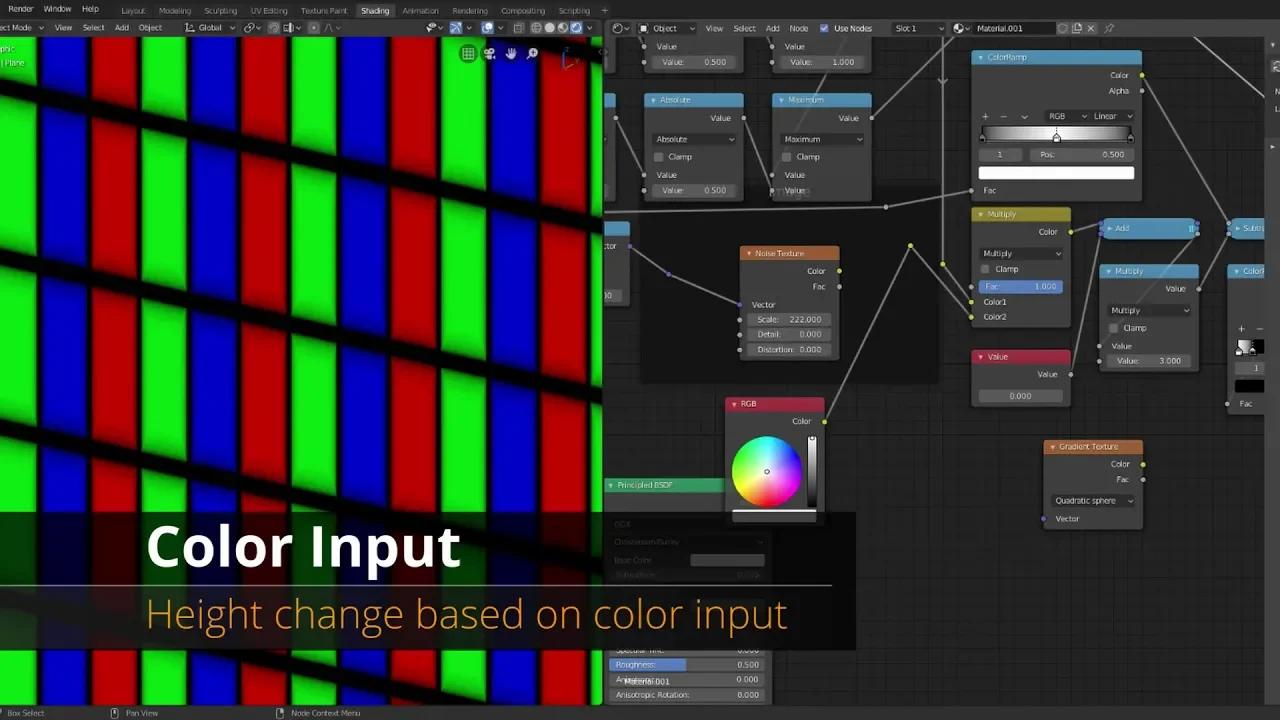Click the hand pan icon in the viewport

511,54
